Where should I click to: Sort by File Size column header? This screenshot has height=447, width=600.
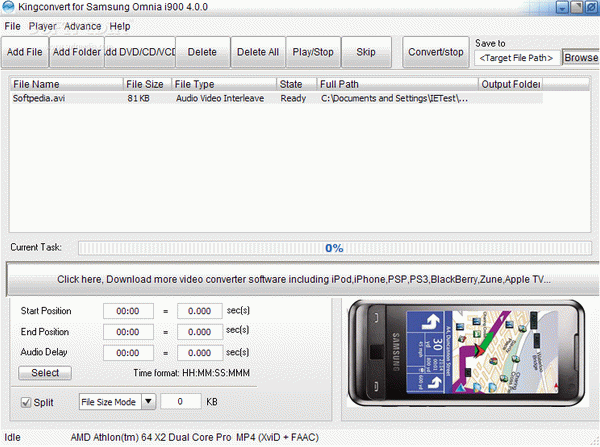click(147, 84)
